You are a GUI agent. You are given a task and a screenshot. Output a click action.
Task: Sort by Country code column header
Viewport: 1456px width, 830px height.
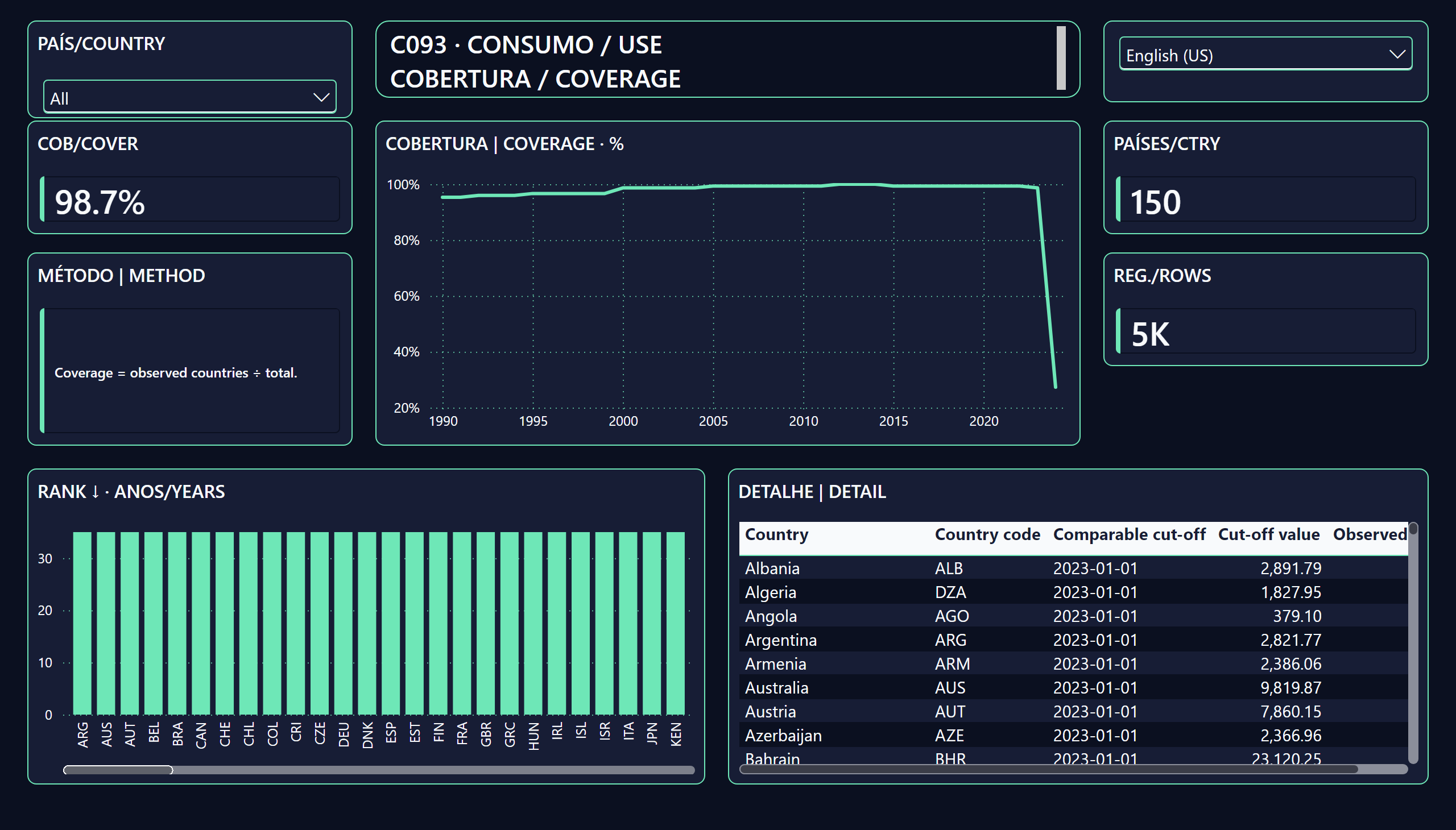pos(987,534)
